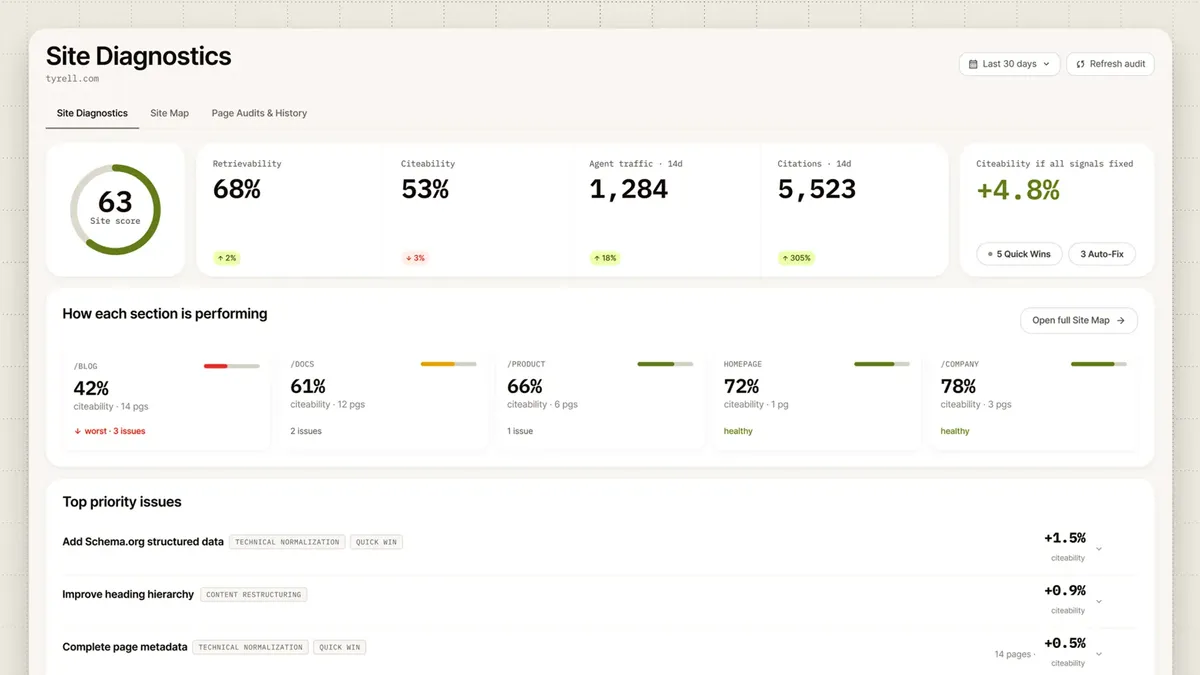Click the HOMEPAGE green progress bar

[882, 364]
